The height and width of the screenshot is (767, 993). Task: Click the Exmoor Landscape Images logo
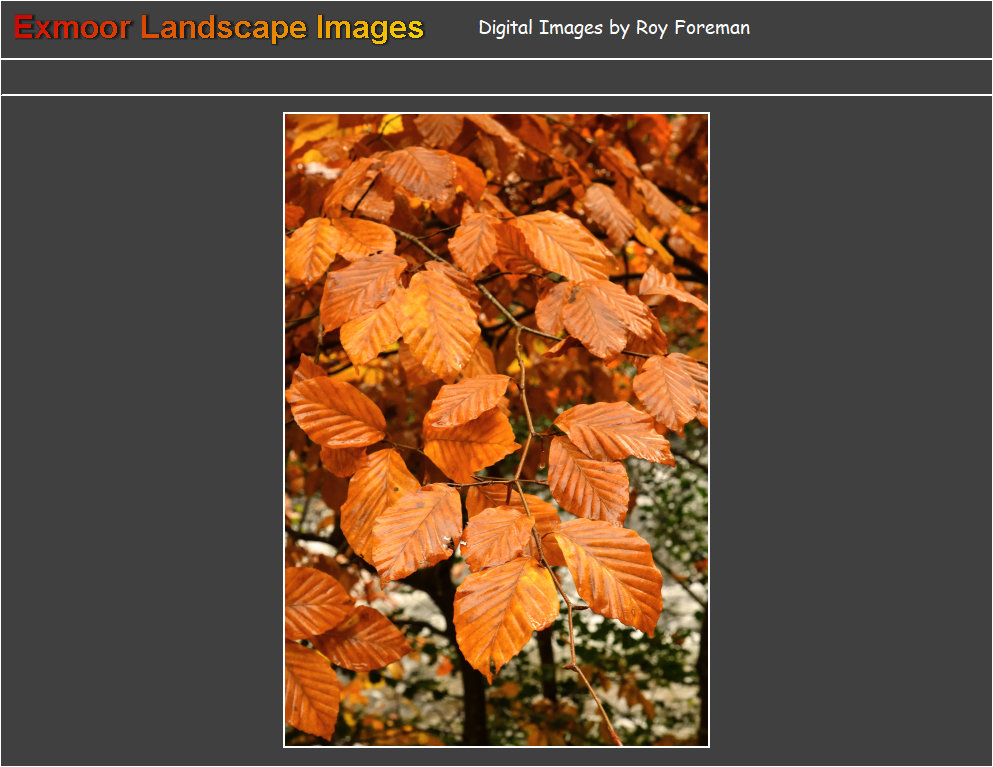[219, 28]
